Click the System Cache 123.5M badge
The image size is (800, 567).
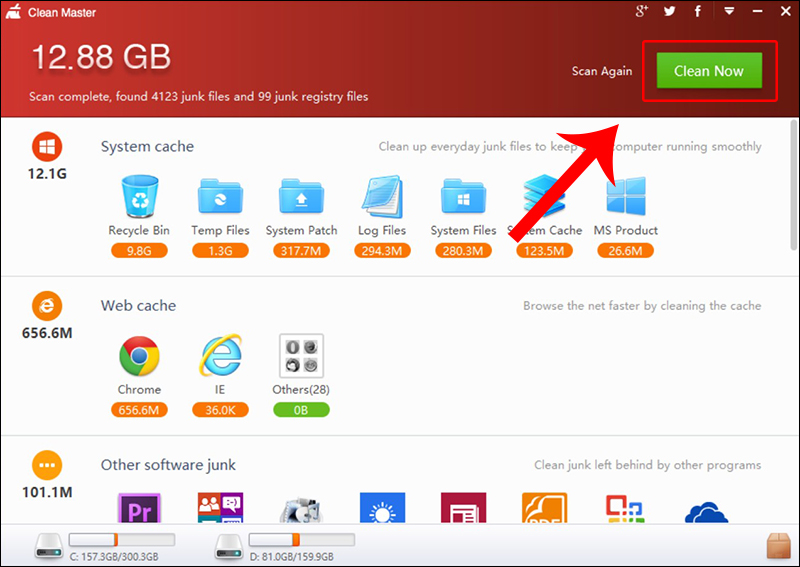pyautogui.click(x=544, y=251)
